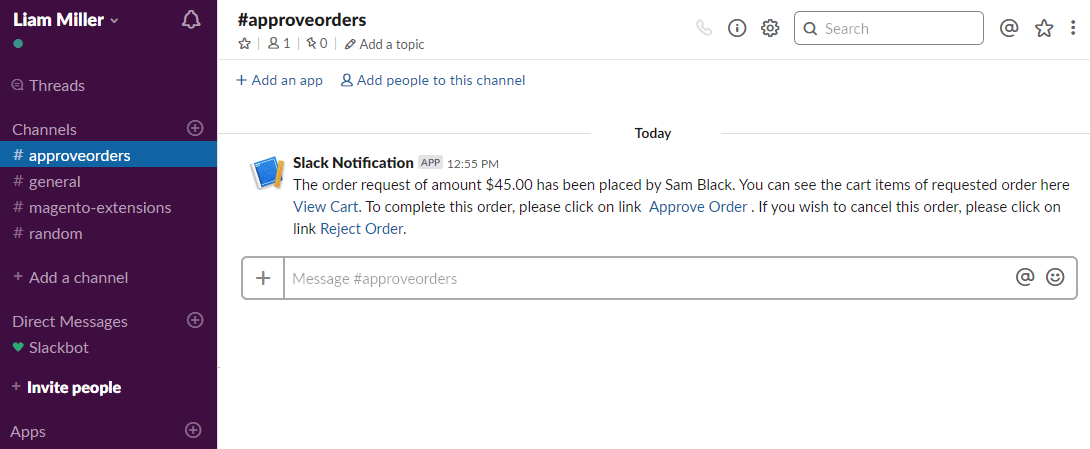Click the notifications bell icon
This screenshot has height=449, width=1090.
tap(191, 20)
